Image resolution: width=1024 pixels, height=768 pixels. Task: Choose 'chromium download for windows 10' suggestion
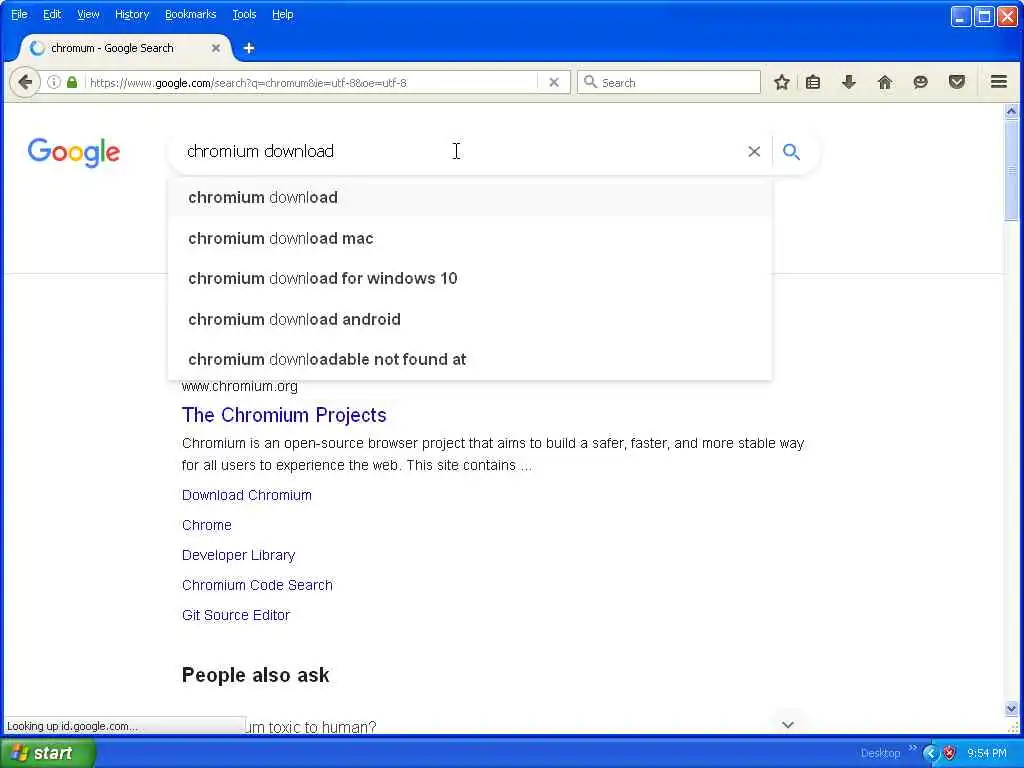470,278
